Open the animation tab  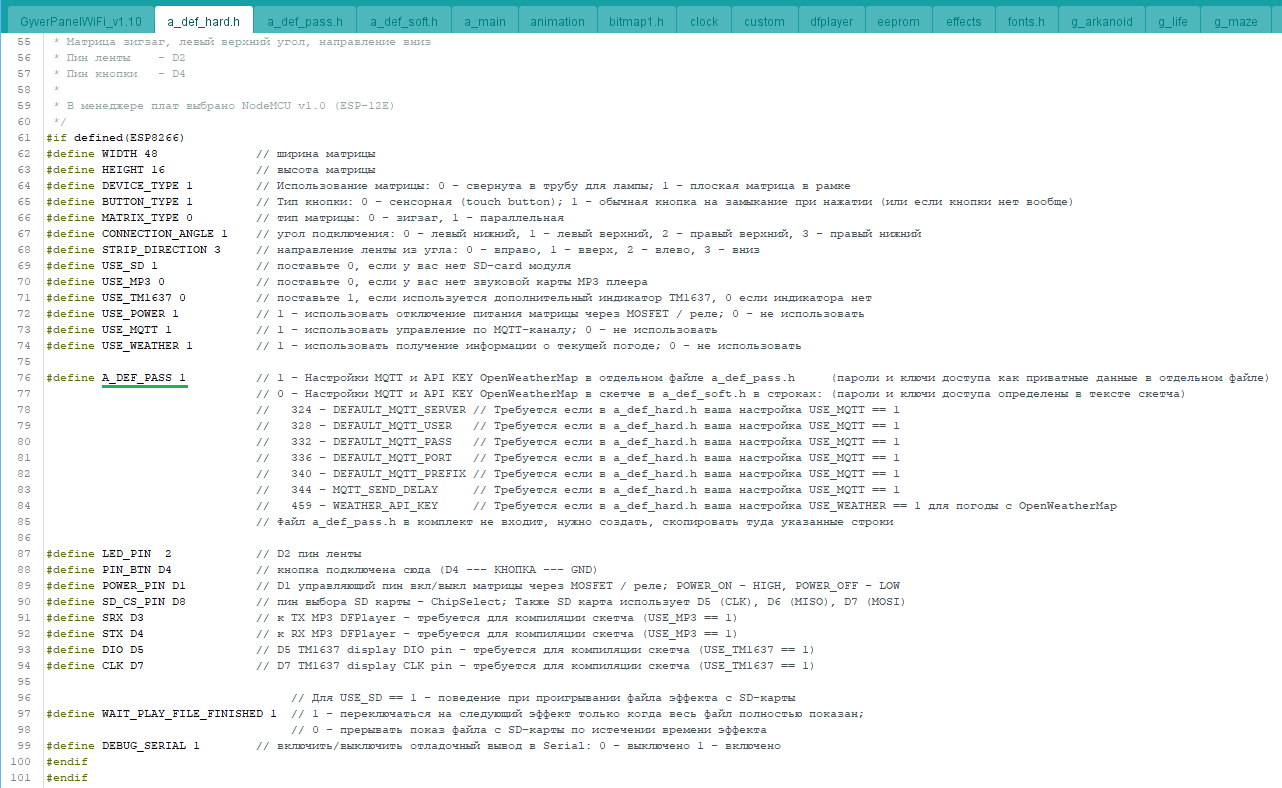coord(558,21)
